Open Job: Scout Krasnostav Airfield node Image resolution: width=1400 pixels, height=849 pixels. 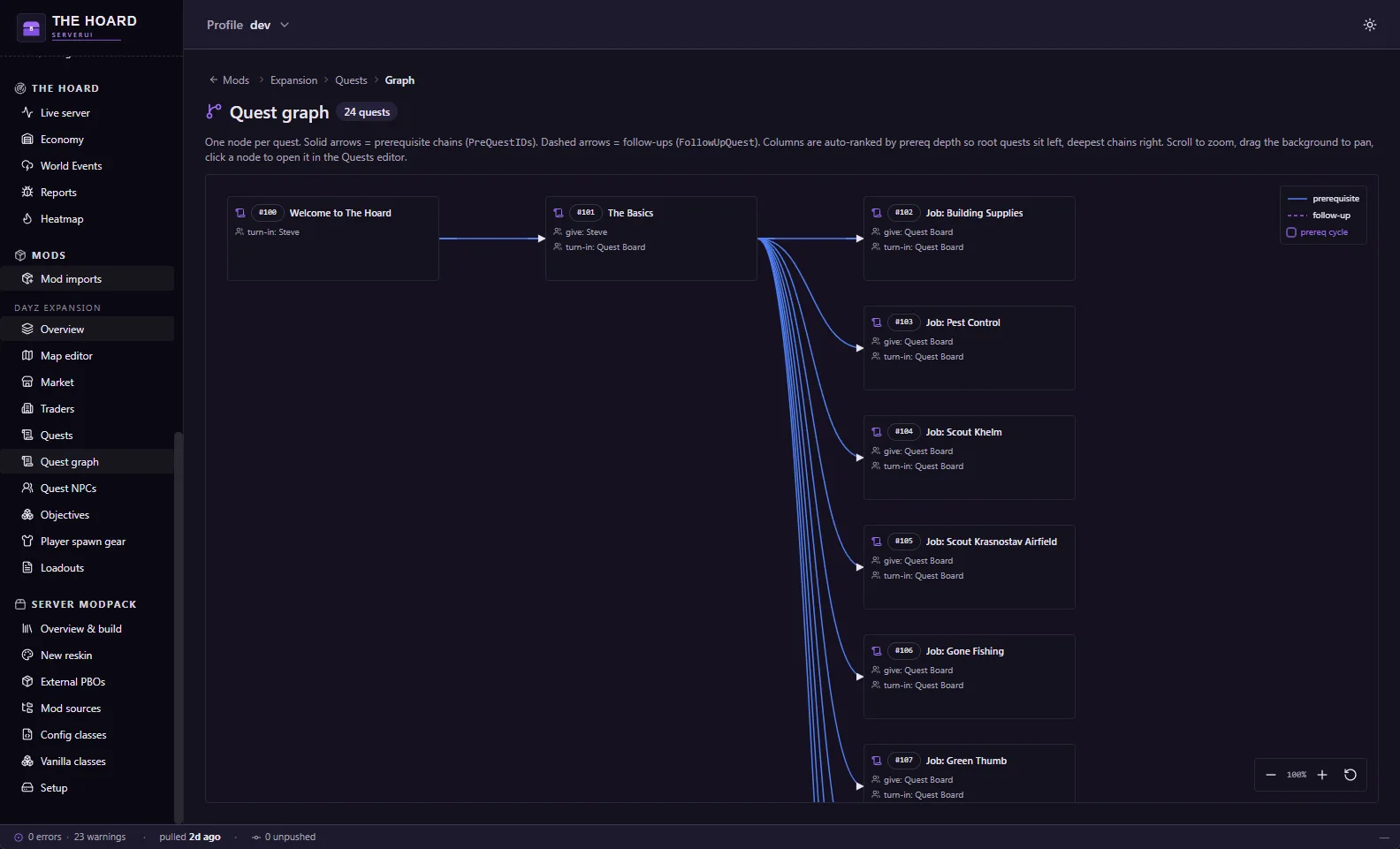(970, 567)
